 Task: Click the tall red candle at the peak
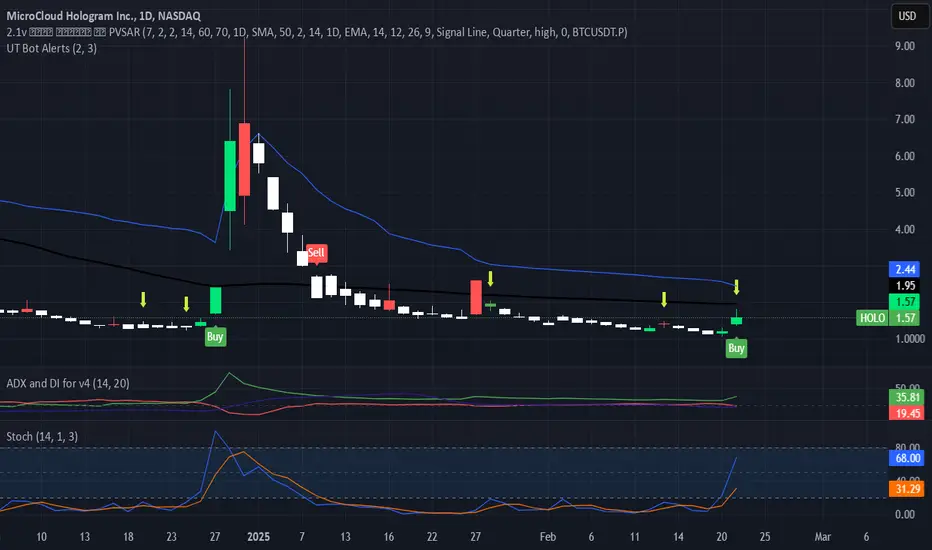click(x=244, y=159)
